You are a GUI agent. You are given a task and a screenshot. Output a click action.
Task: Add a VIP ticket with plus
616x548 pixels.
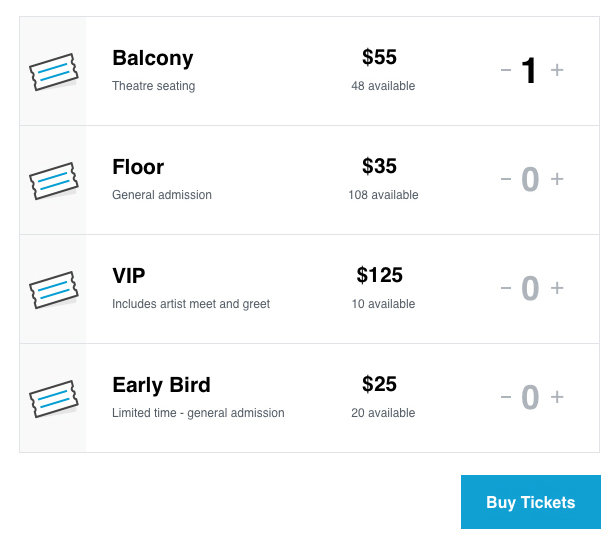(557, 288)
